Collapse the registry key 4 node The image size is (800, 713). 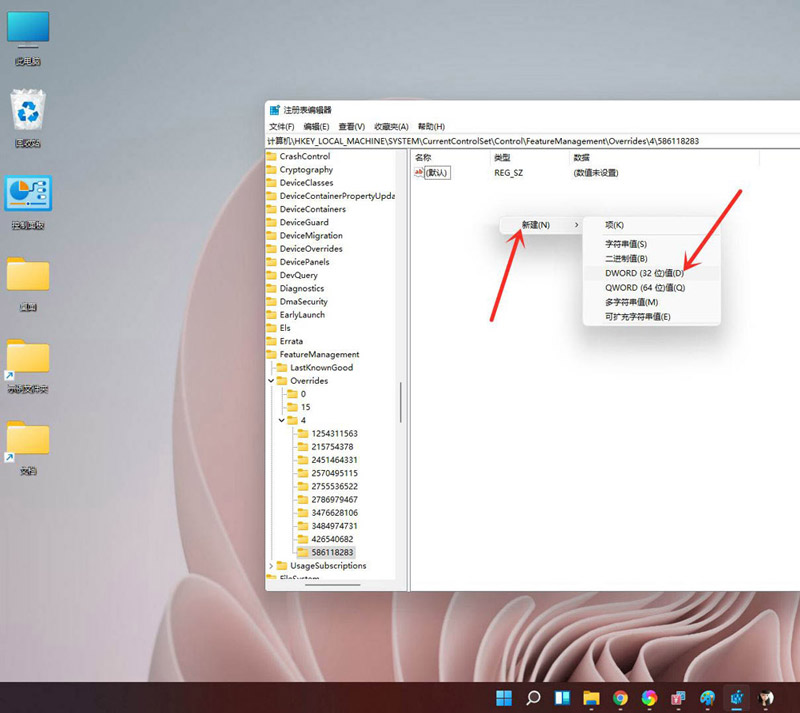[281, 420]
